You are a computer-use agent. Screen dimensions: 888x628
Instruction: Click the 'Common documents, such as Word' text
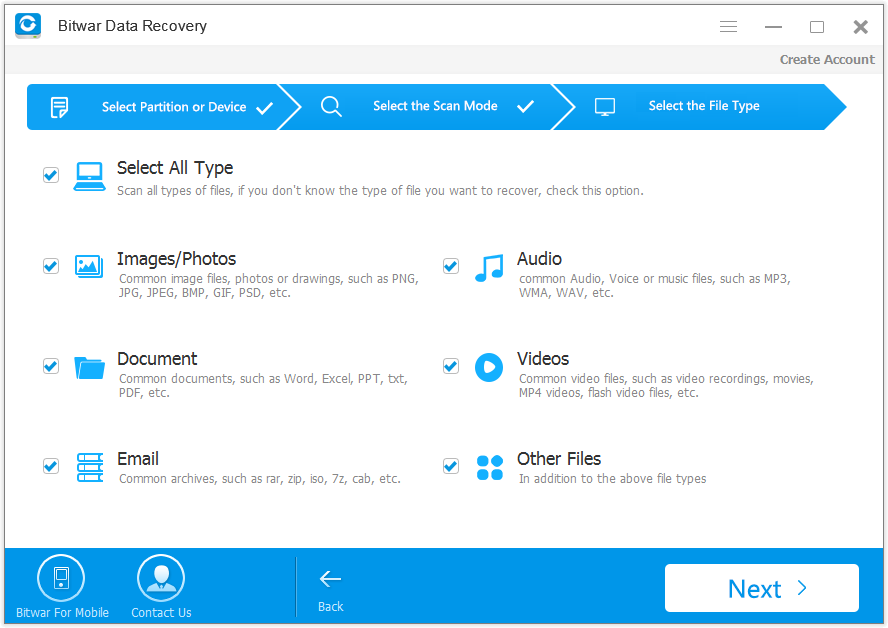point(263,386)
